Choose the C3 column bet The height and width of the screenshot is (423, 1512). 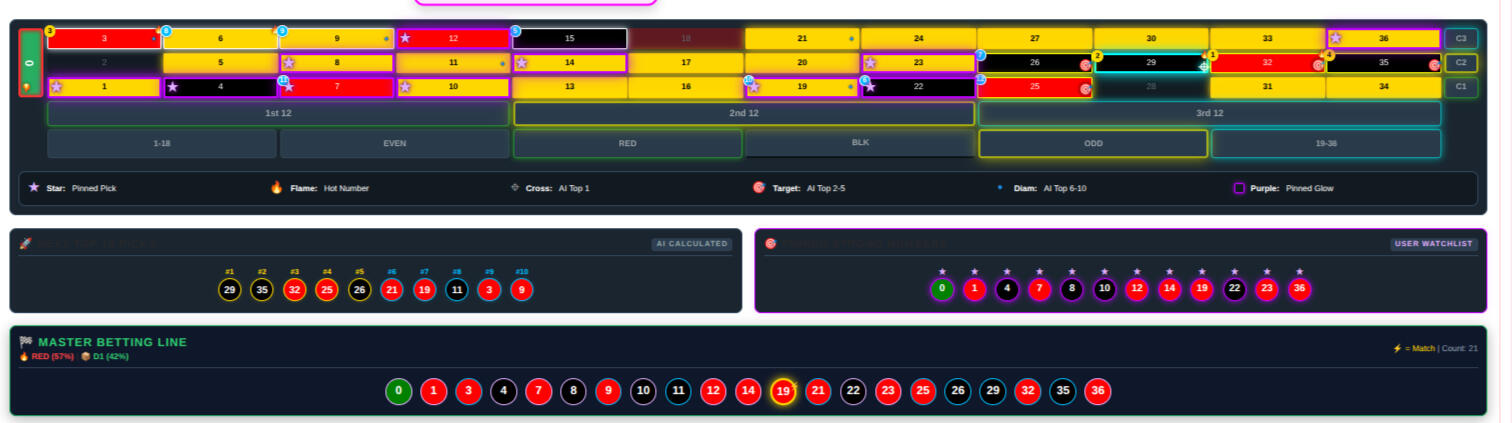click(1460, 39)
